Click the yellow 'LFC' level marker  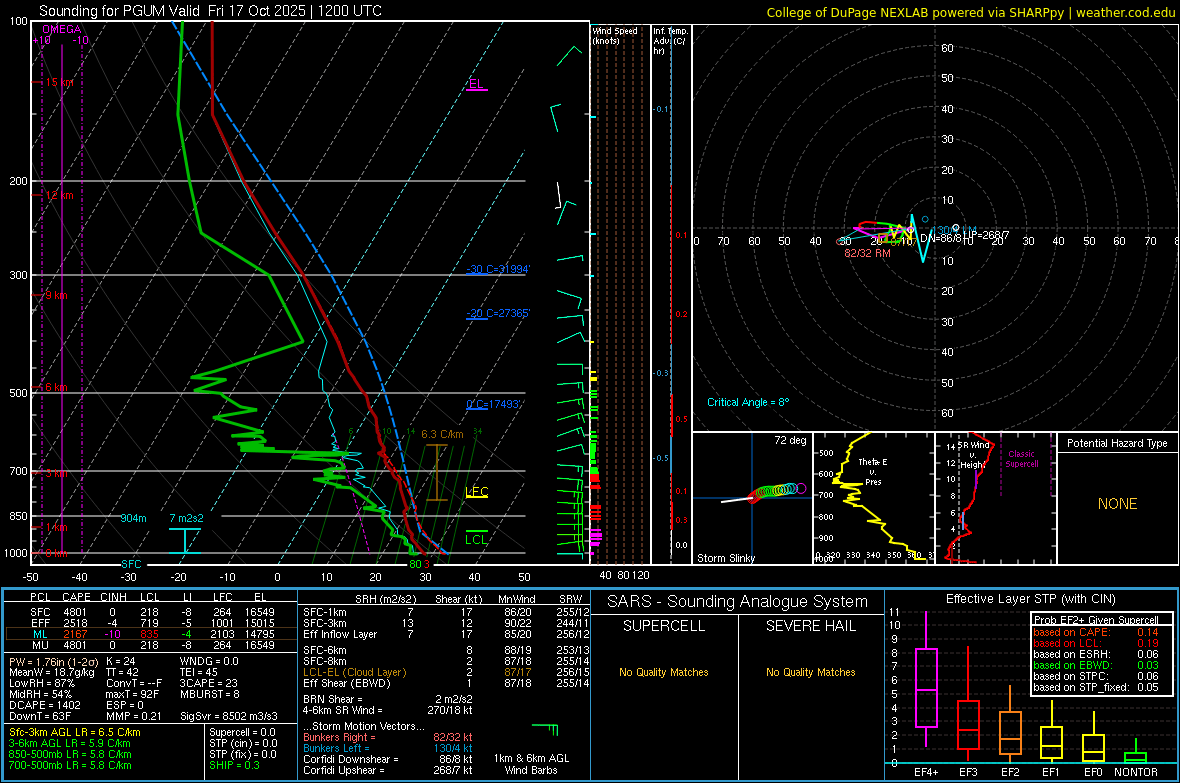[x=476, y=492]
